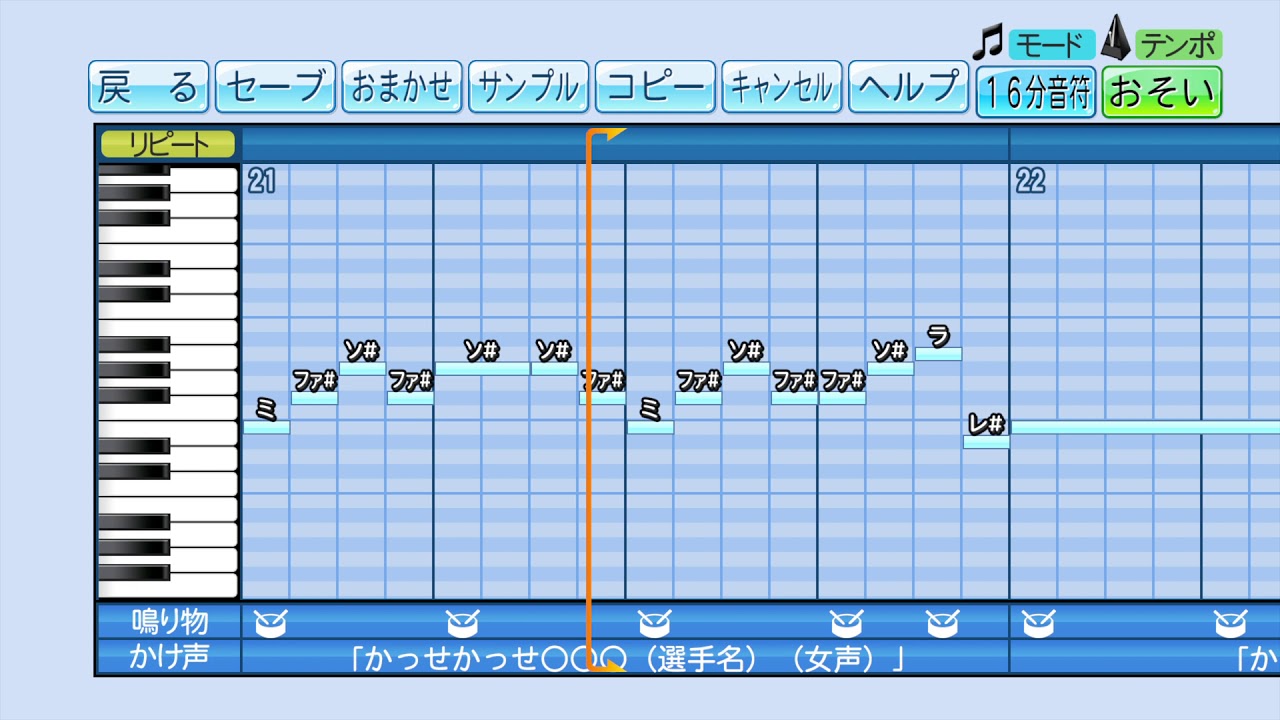This screenshot has height=720, width=1280.
Task: Click the コピー copy button
Action: (655, 88)
